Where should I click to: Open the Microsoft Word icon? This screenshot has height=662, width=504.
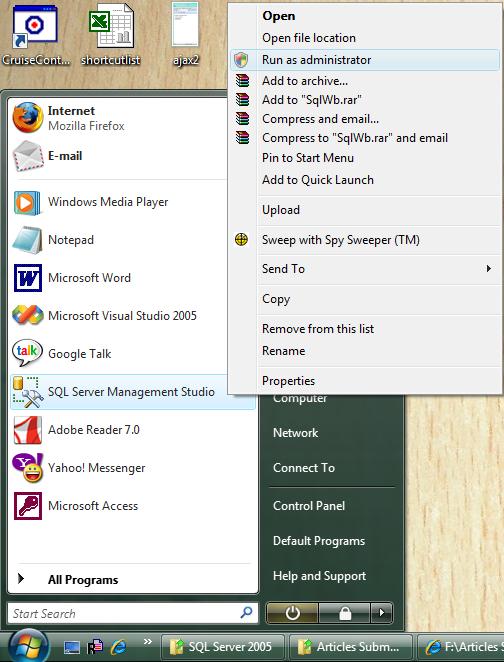click(28, 278)
